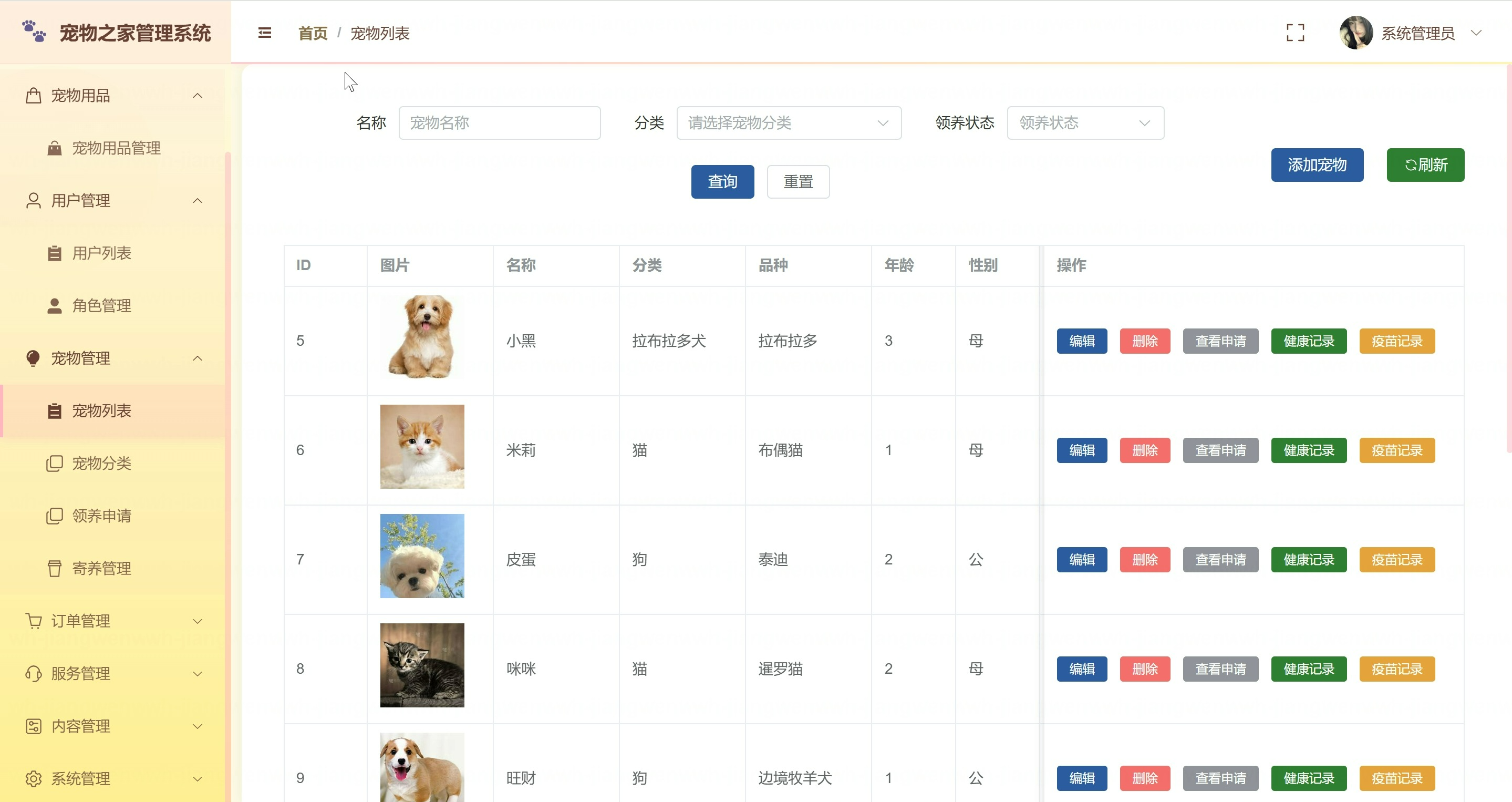Click the photo thumbnail of 皮蛋
This screenshot has width=1512, height=802.
click(x=421, y=556)
